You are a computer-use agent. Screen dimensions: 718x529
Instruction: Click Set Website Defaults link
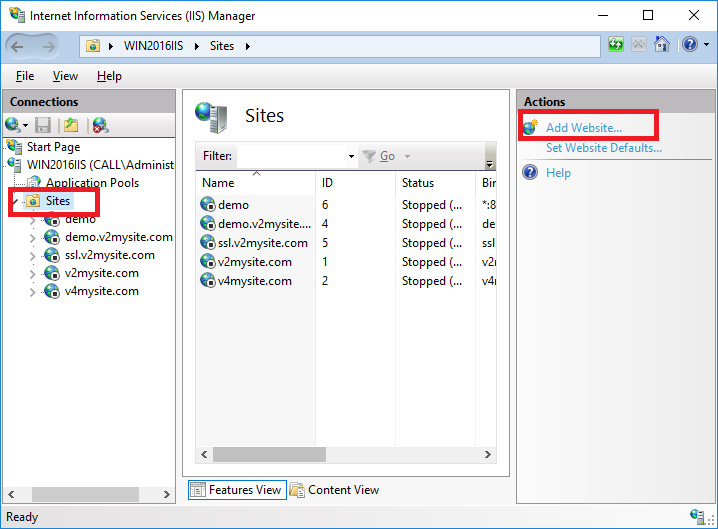point(604,148)
